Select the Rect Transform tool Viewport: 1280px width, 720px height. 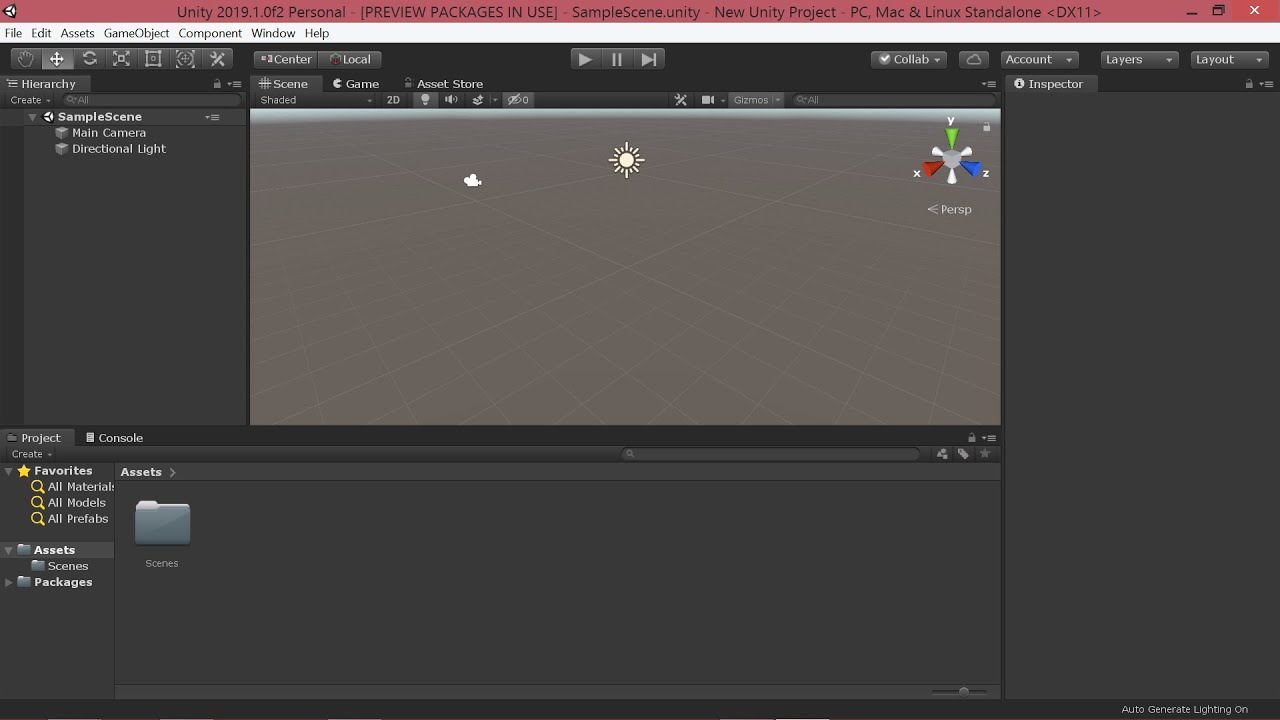point(153,58)
